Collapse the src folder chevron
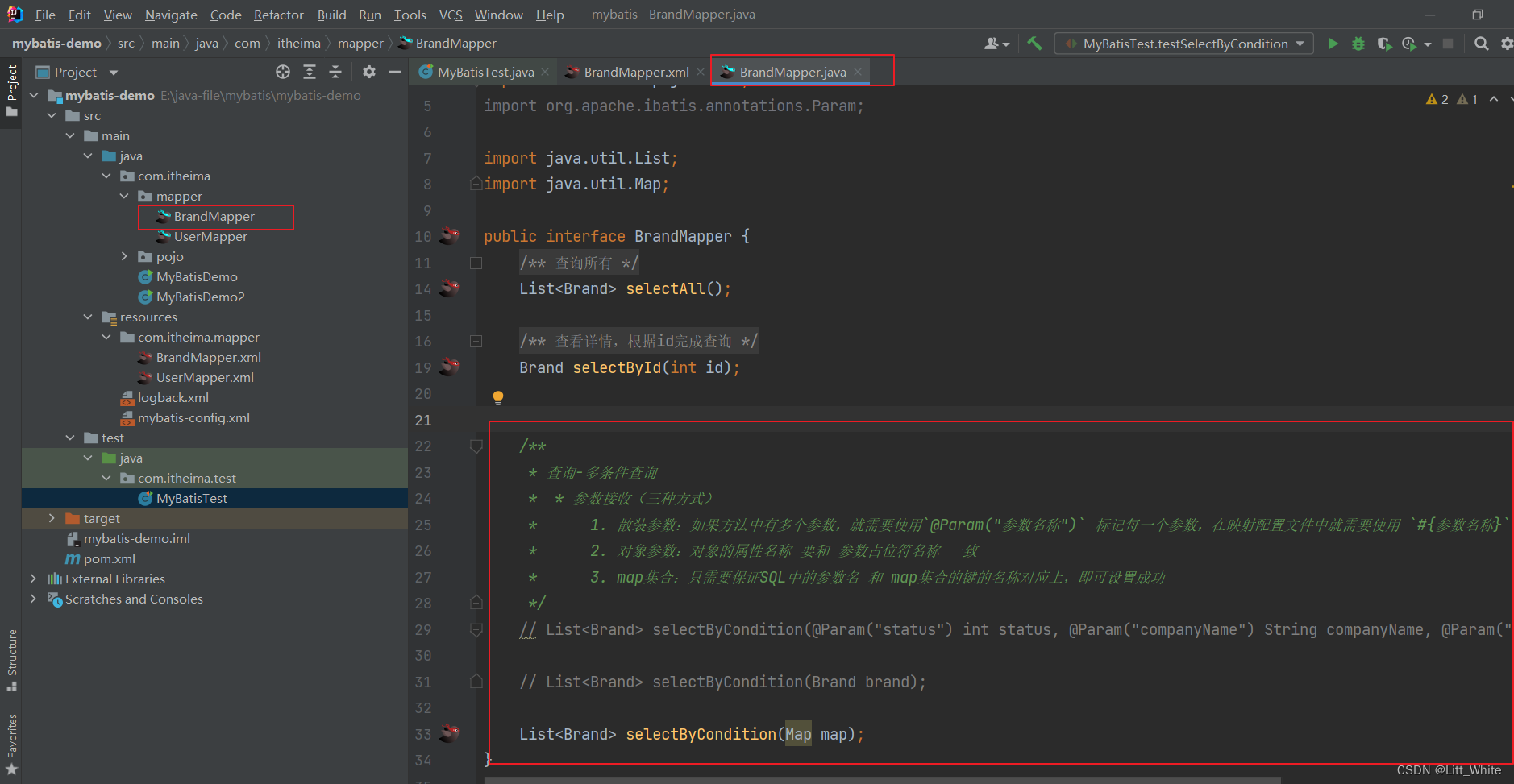 click(52, 115)
